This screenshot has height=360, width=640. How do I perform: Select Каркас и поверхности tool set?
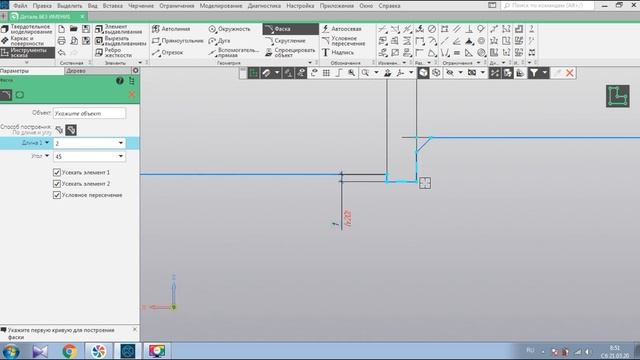coord(27,41)
